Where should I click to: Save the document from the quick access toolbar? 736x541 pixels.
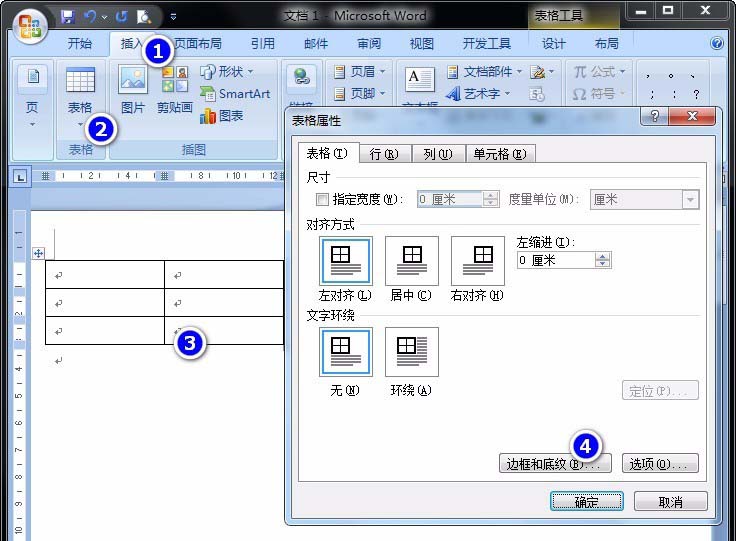(x=68, y=17)
